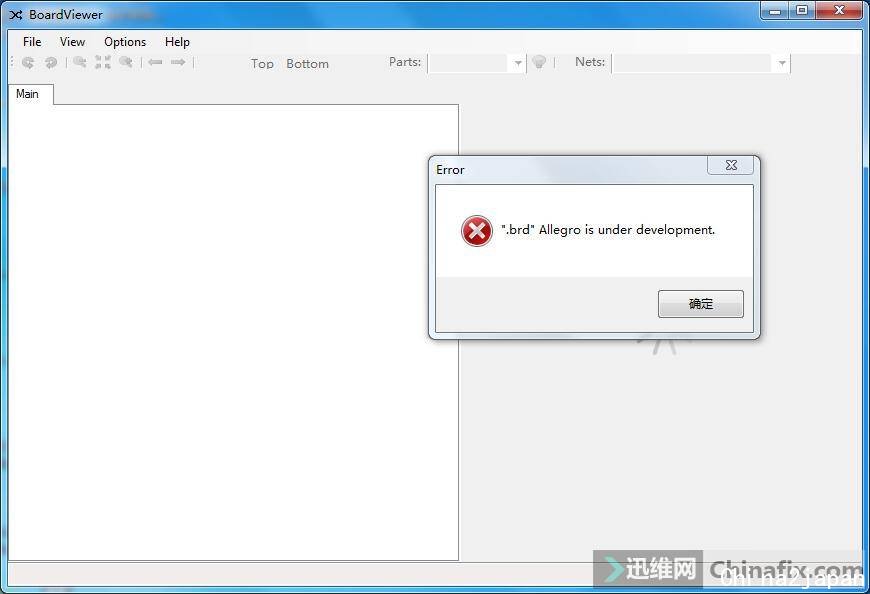Expand the Nets dropdown arrow
Image resolution: width=870 pixels, height=594 pixels.
782,63
